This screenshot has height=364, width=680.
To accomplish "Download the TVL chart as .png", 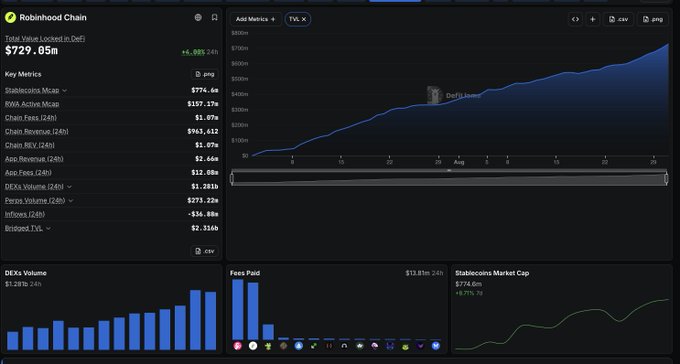I will pyautogui.click(x=653, y=19).
